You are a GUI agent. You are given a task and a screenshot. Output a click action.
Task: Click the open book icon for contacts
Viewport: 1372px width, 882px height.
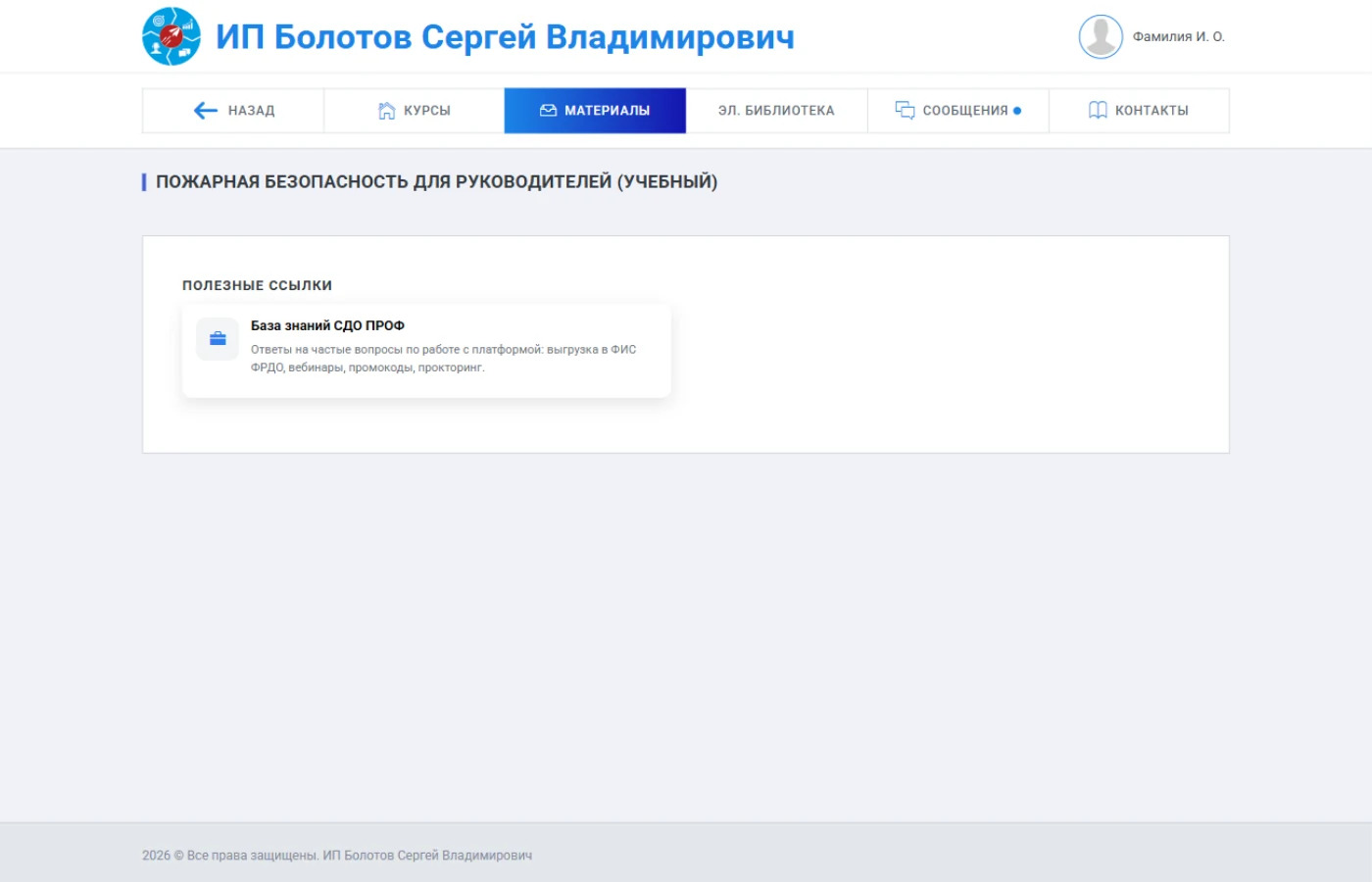(1098, 111)
